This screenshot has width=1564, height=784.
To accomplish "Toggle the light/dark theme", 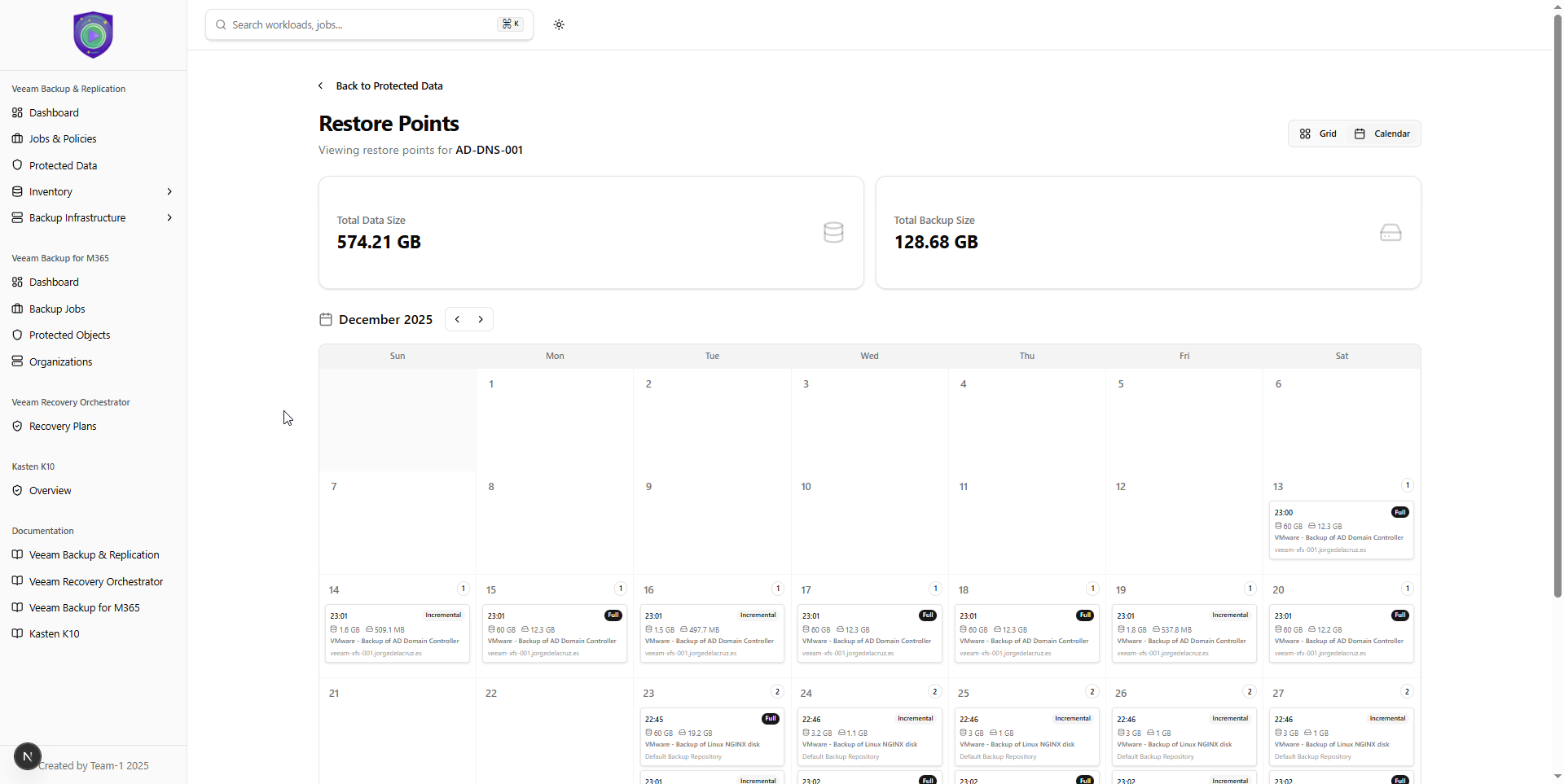I will click(560, 24).
